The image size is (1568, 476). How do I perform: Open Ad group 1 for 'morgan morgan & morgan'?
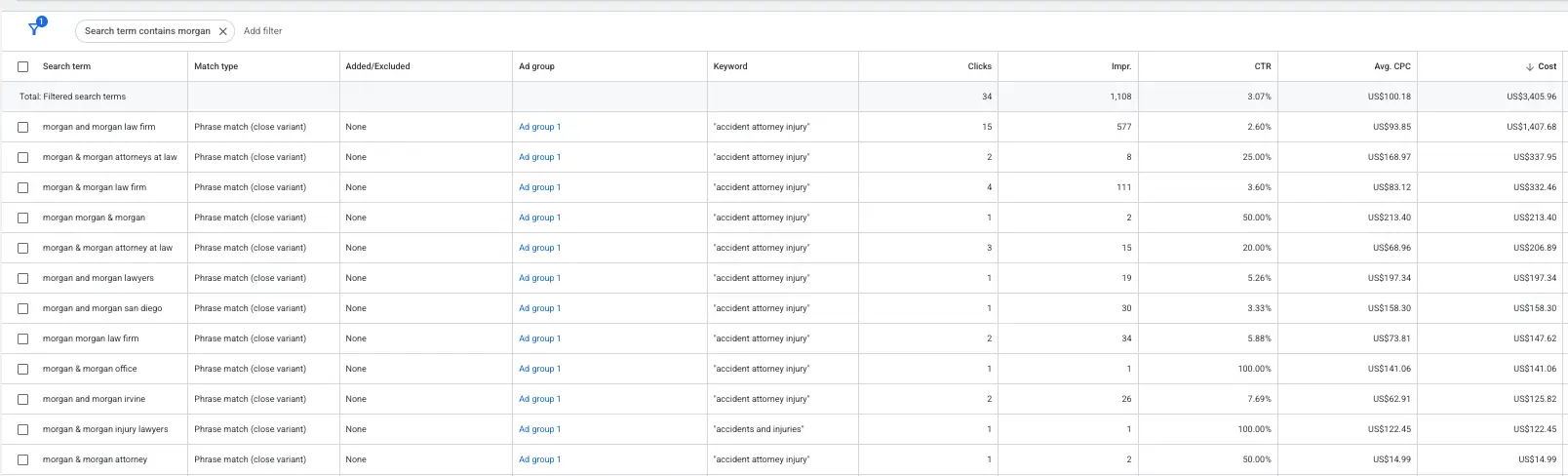[539, 218]
